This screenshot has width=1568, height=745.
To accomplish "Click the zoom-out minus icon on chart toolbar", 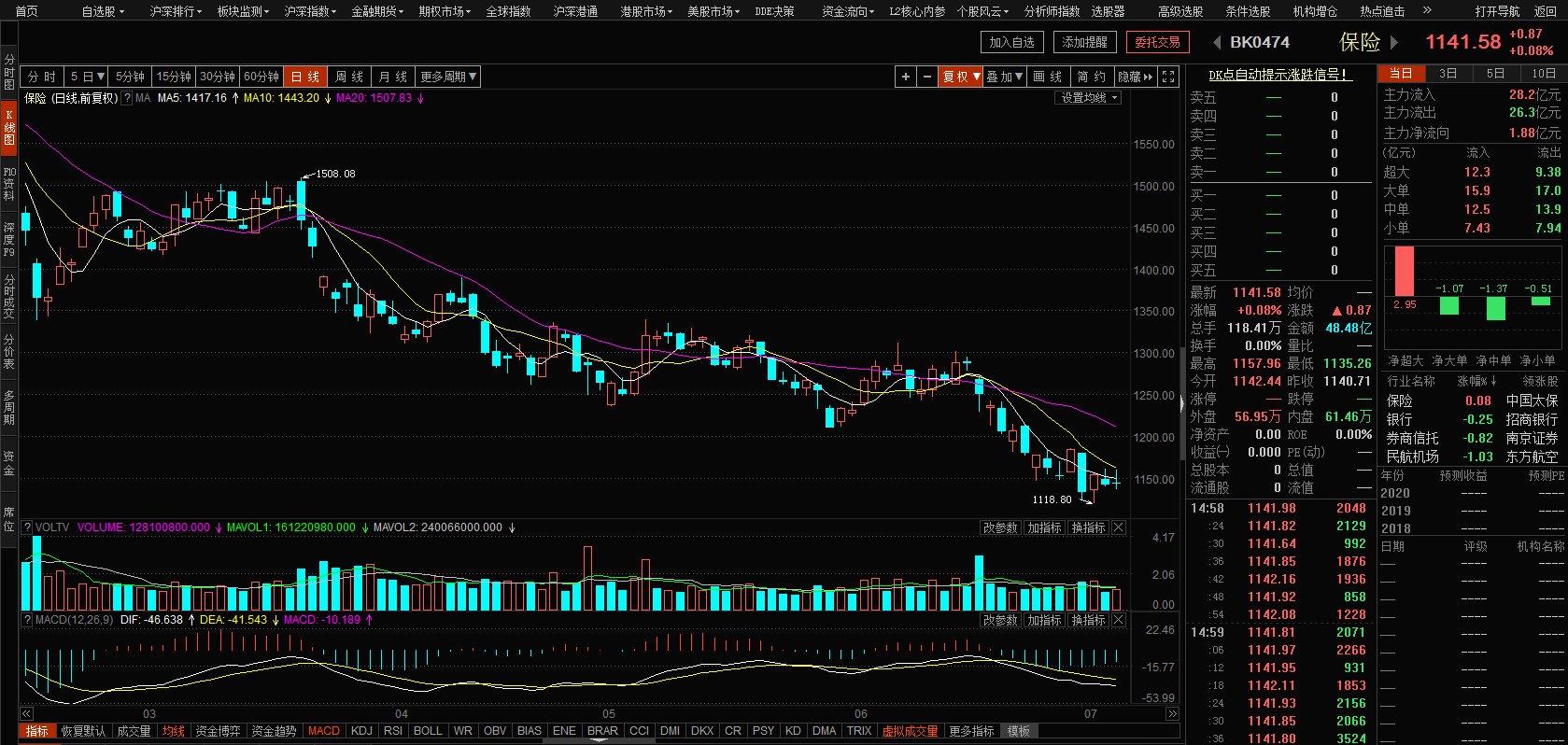I will point(926,77).
